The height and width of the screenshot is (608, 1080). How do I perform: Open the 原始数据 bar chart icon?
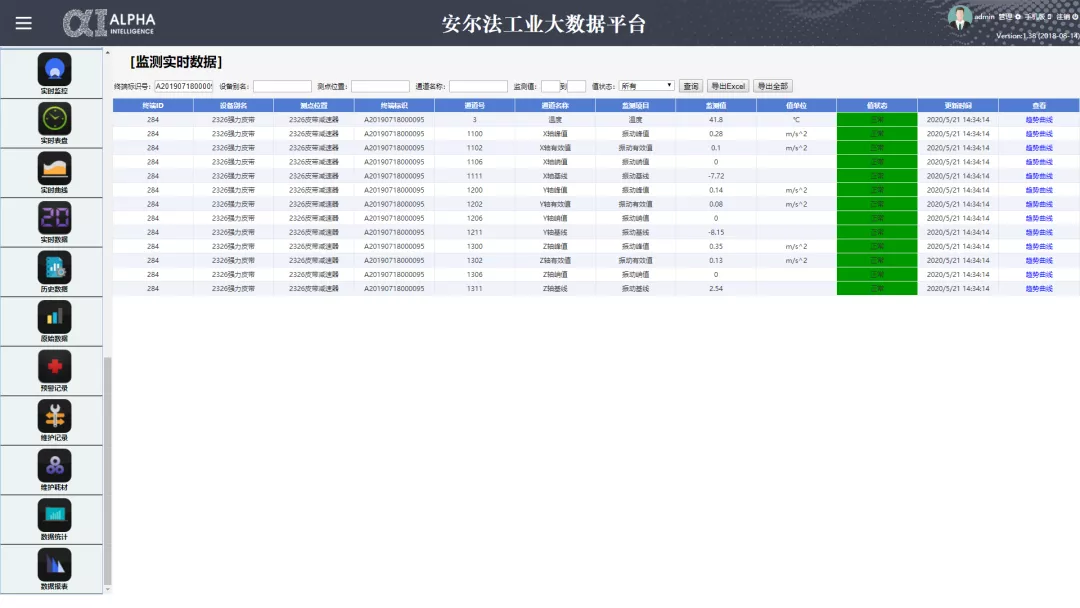coord(54,317)
